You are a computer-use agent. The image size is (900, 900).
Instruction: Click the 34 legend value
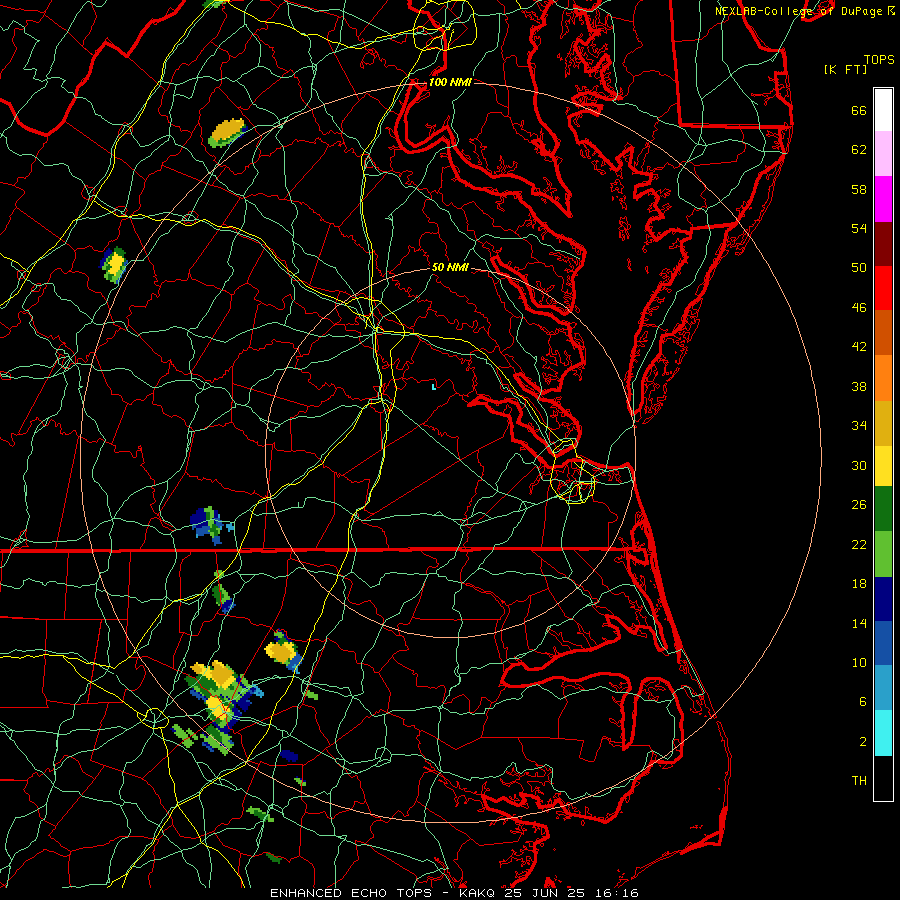tap(859, 426)
